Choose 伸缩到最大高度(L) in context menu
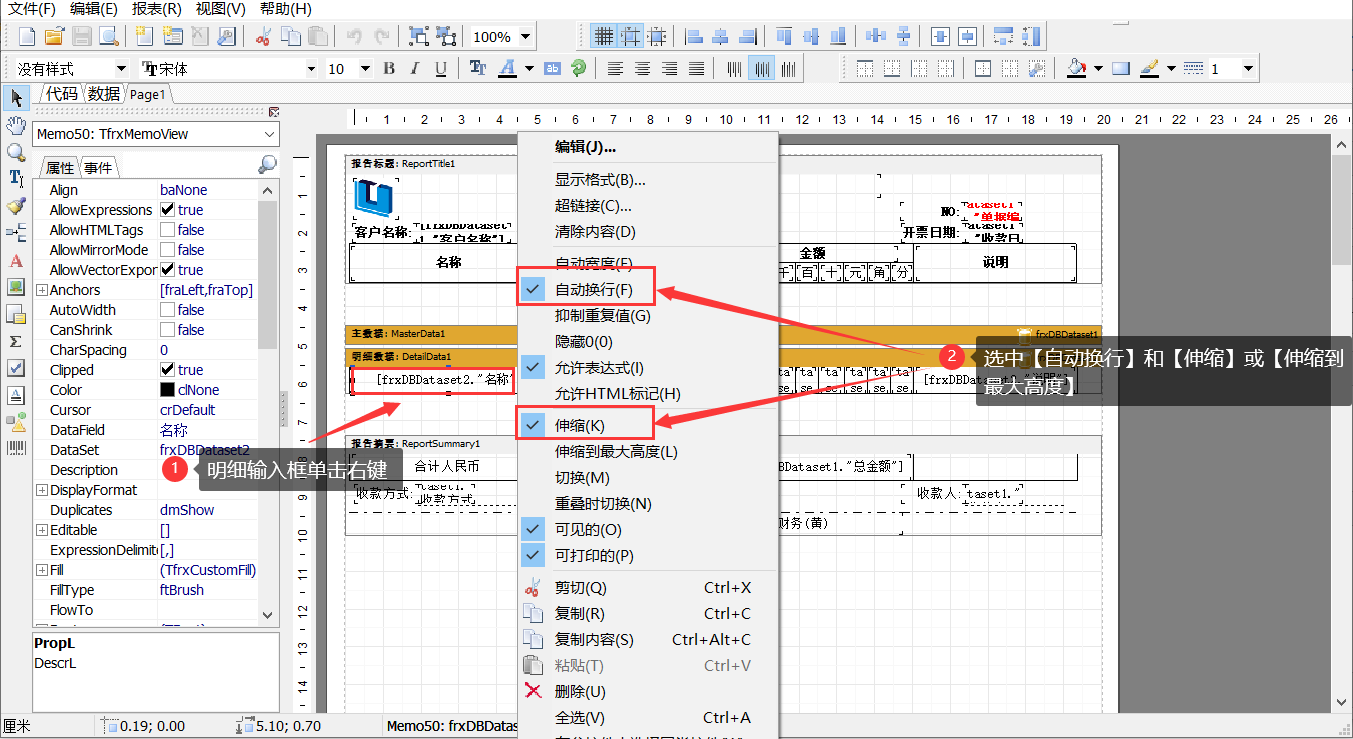 point(616,452)
